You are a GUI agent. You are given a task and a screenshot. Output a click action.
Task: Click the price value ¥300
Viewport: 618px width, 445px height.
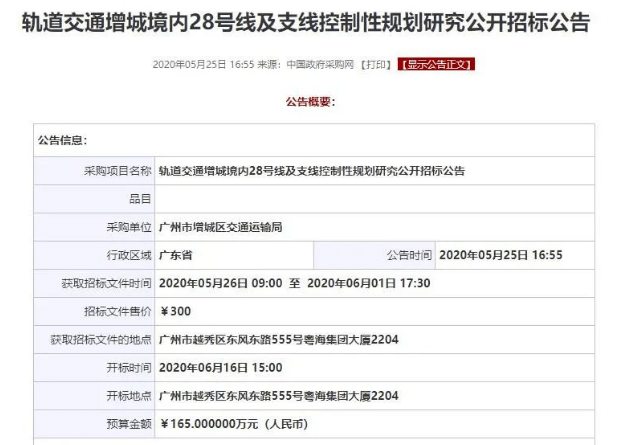[x=175, y=311]
